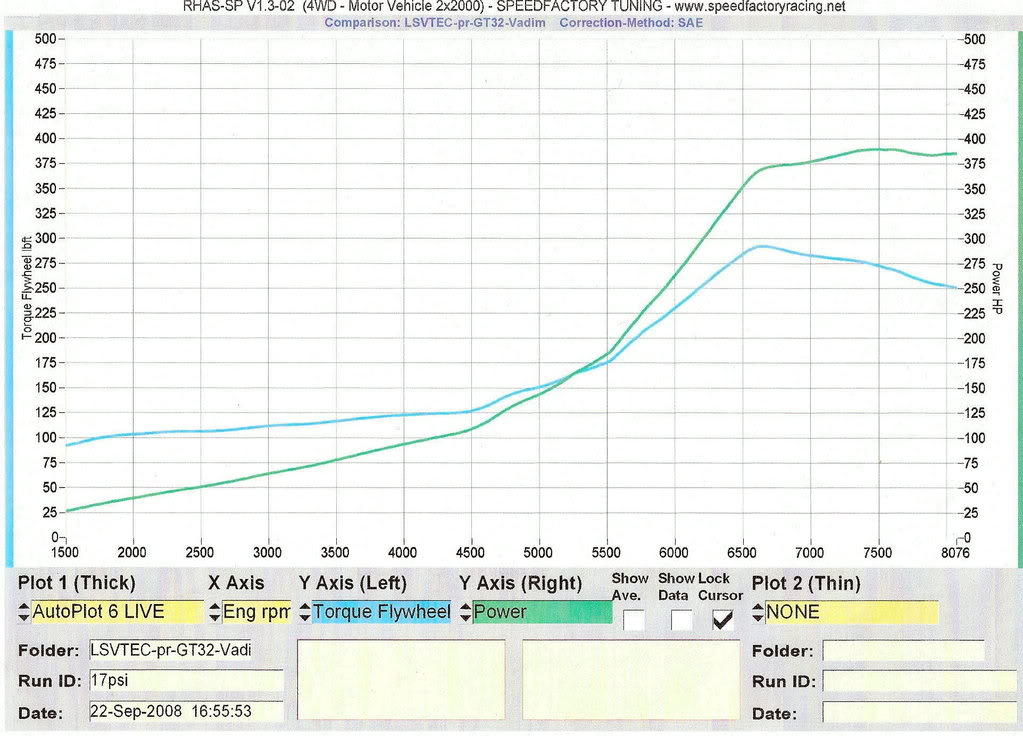Click the 300 value on left torque axis
Image resolution: width=1023 pixels, height=736 pixels.
[x=46, y=238]
